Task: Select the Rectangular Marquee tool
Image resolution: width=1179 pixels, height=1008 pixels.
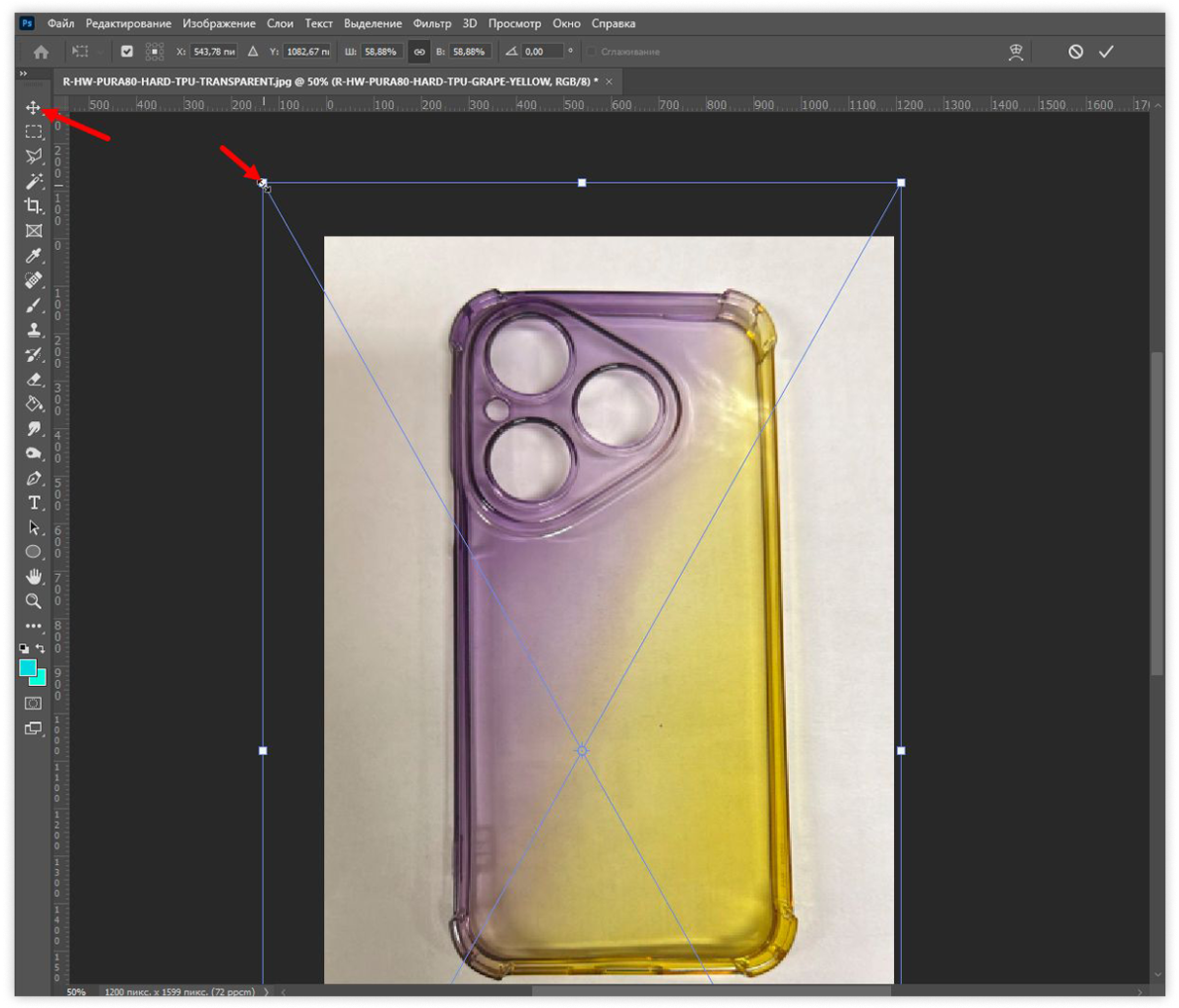Action: point(33,132)
